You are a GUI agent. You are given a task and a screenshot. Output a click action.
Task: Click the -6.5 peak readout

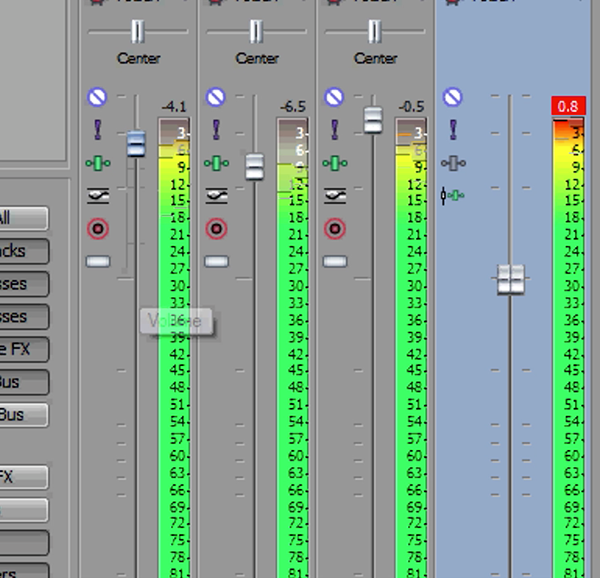coord(293,106)
